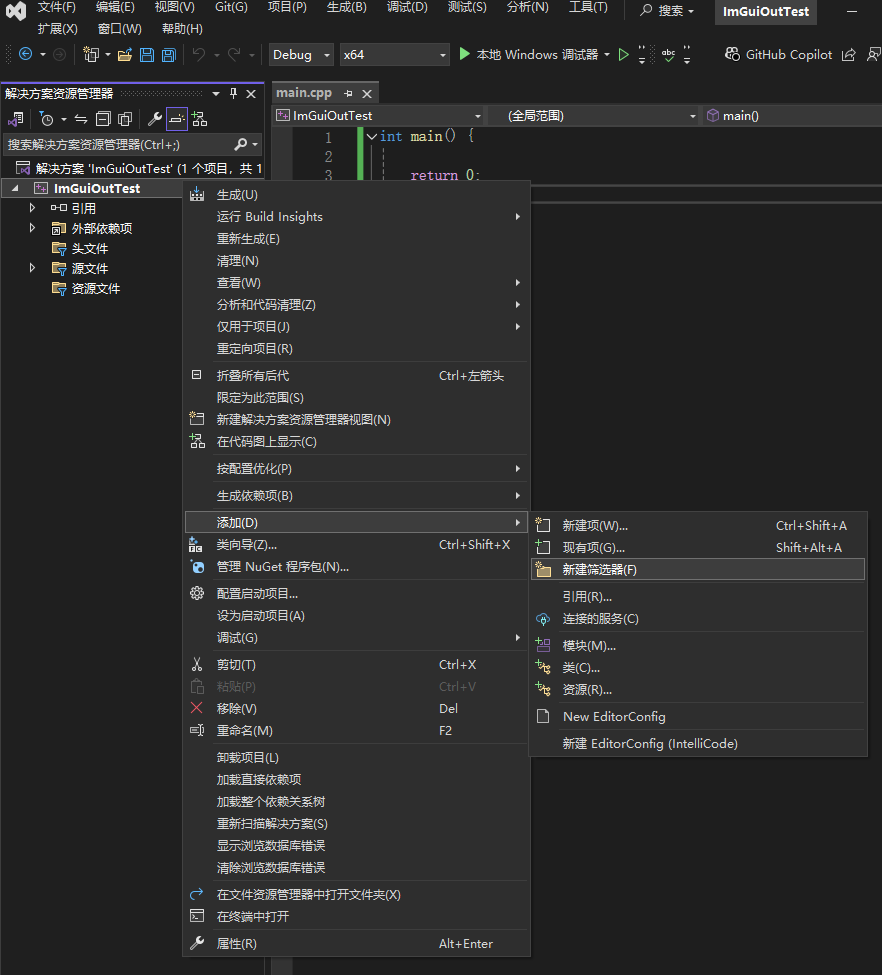Expand the 引用 tree node

point(32,208)
